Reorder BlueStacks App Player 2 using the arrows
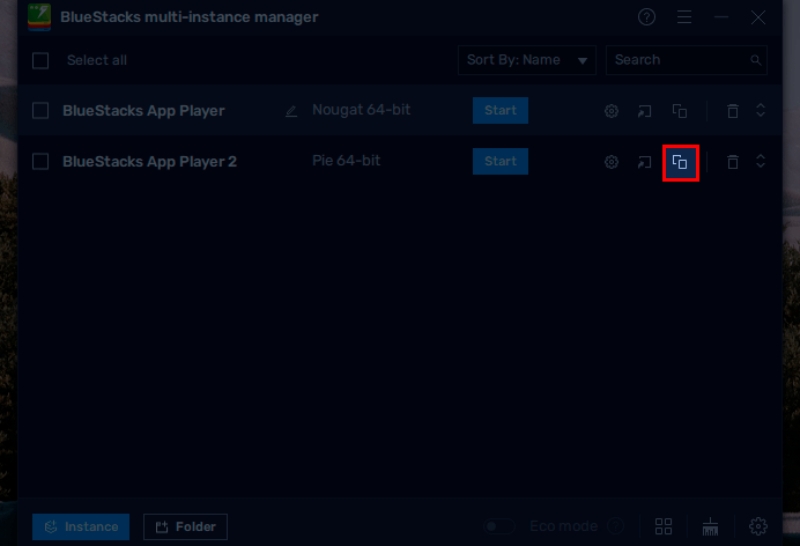 pos(760,161)
